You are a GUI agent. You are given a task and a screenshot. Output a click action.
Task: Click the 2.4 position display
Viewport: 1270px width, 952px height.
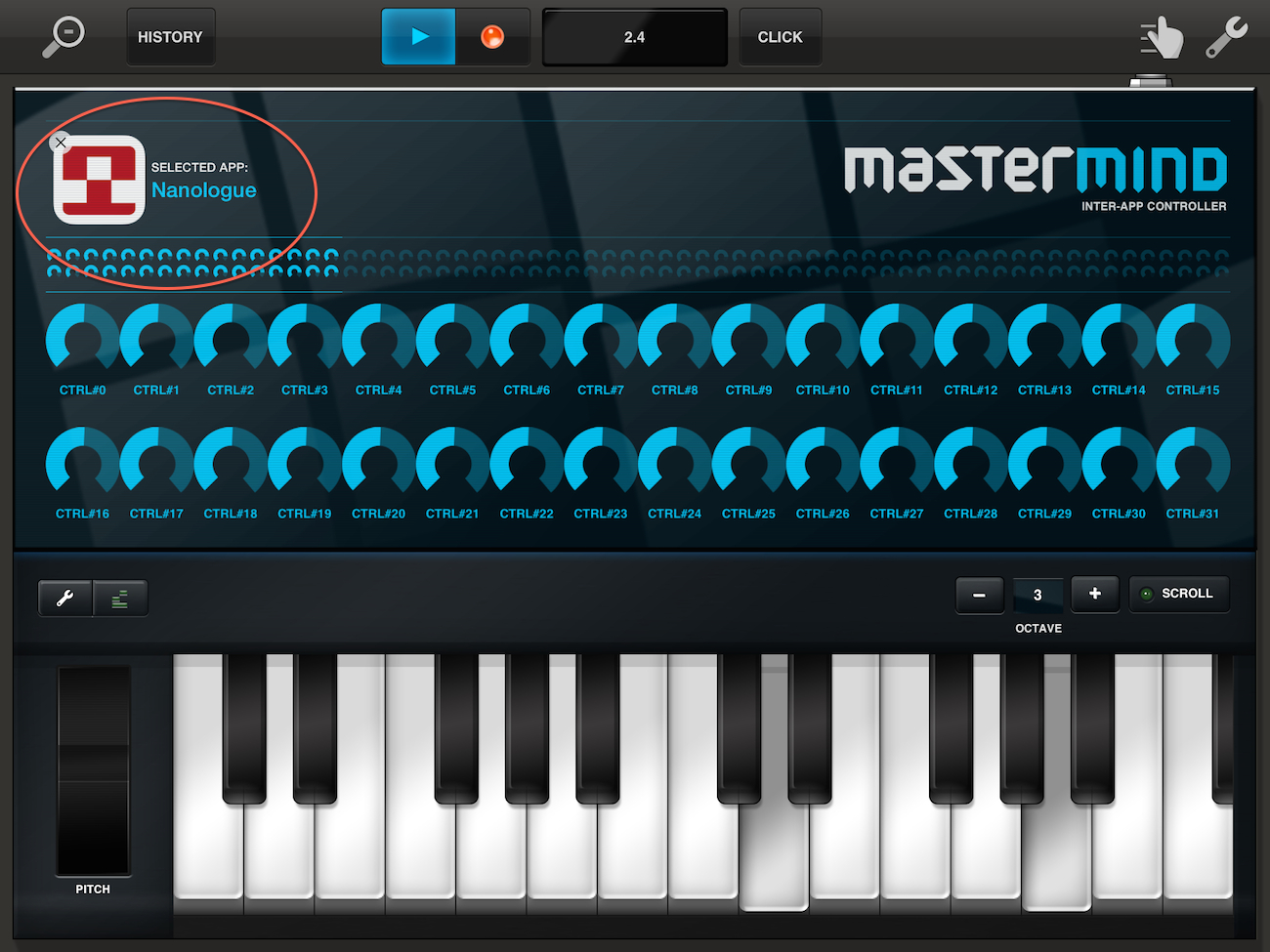[x=635, y=37]
